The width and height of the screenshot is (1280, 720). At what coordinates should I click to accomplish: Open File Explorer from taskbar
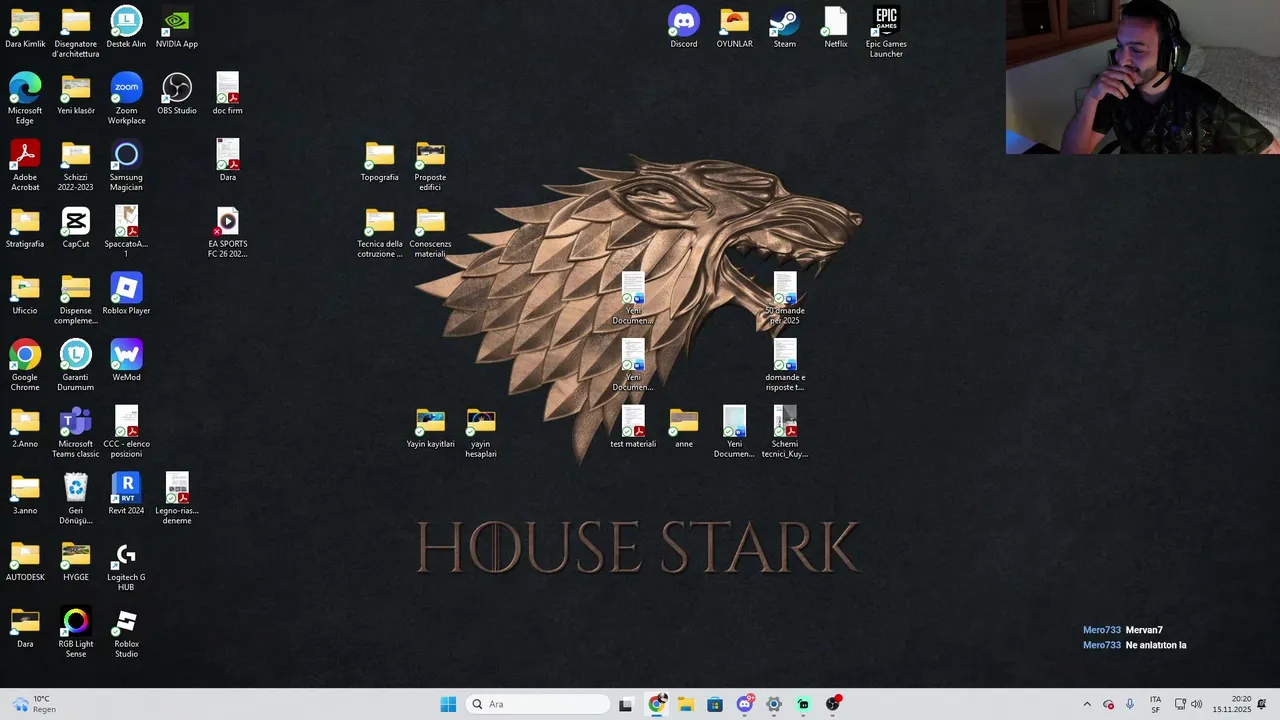coord(685,704)
